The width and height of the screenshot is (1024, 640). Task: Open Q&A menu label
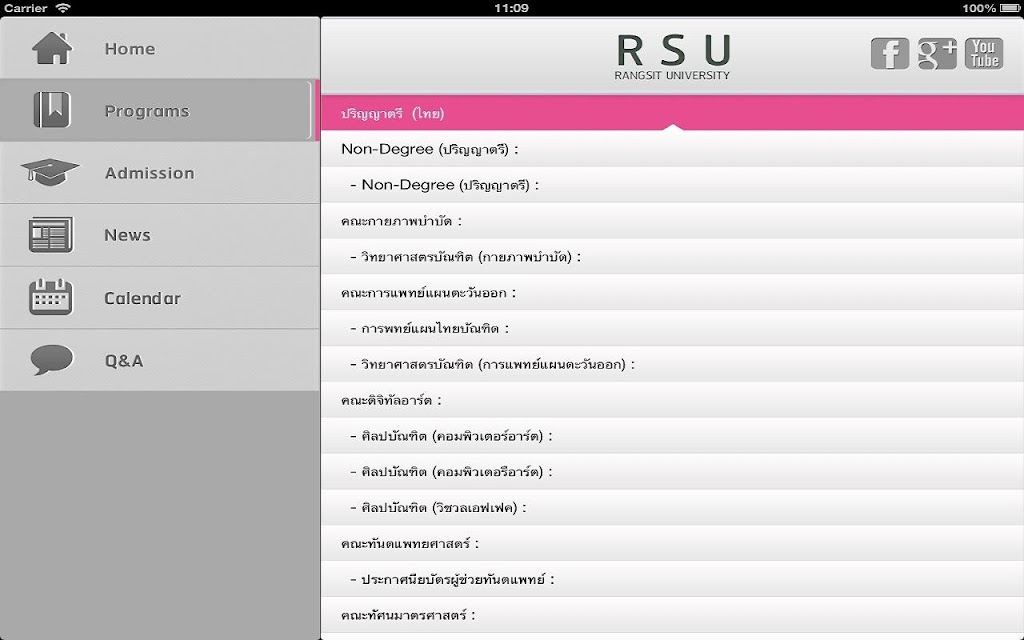(124, 360)
